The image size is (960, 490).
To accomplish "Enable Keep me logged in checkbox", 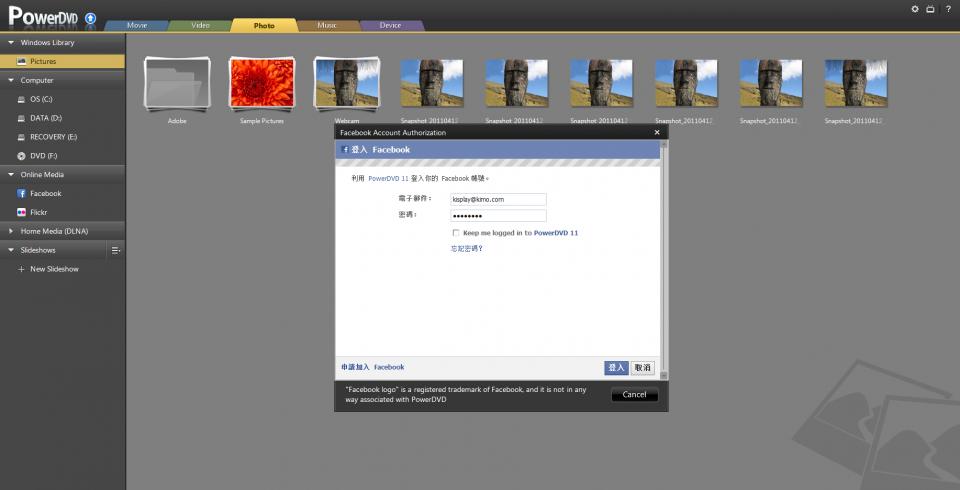I will click(456, 233).
